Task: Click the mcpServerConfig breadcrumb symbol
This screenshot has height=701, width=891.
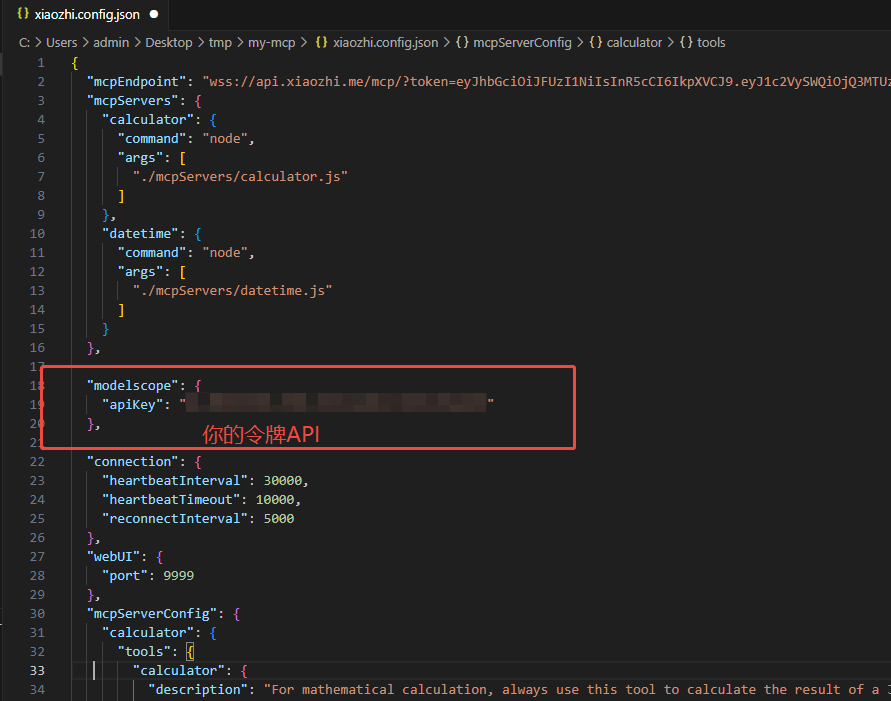Action: coord(522,43)
